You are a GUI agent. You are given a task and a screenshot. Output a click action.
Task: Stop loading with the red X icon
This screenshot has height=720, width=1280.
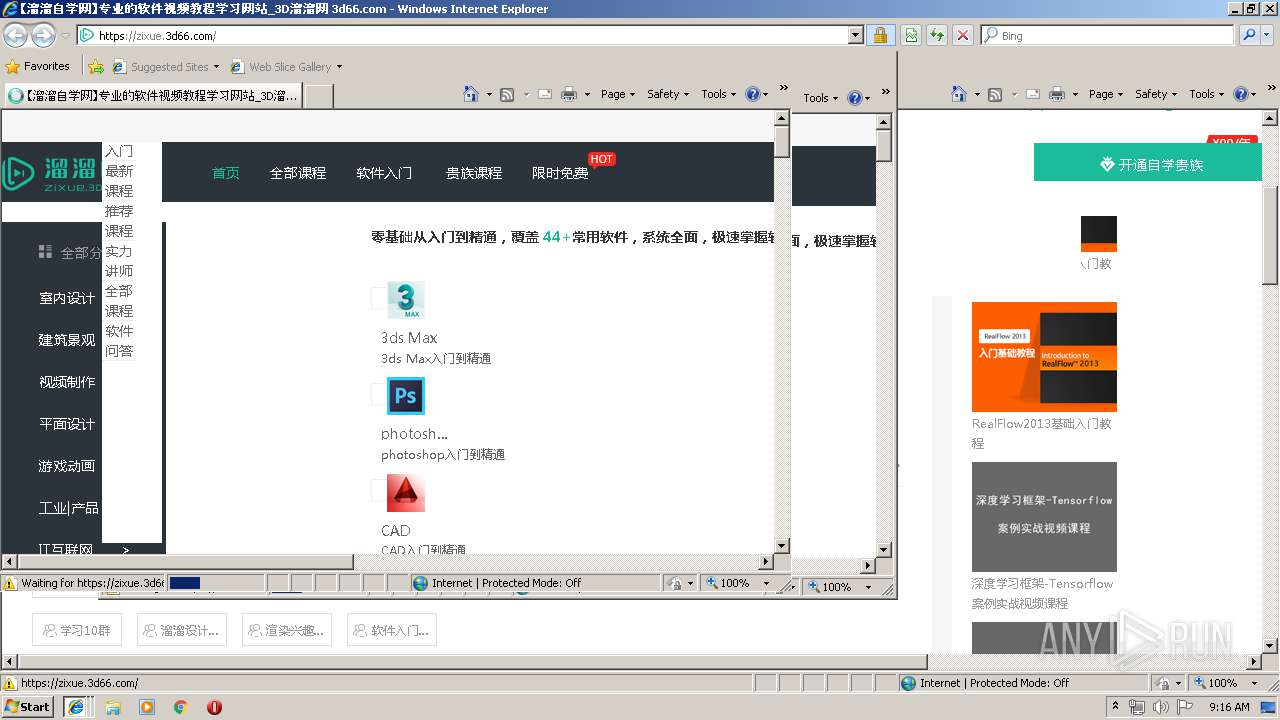pos(962,35)
